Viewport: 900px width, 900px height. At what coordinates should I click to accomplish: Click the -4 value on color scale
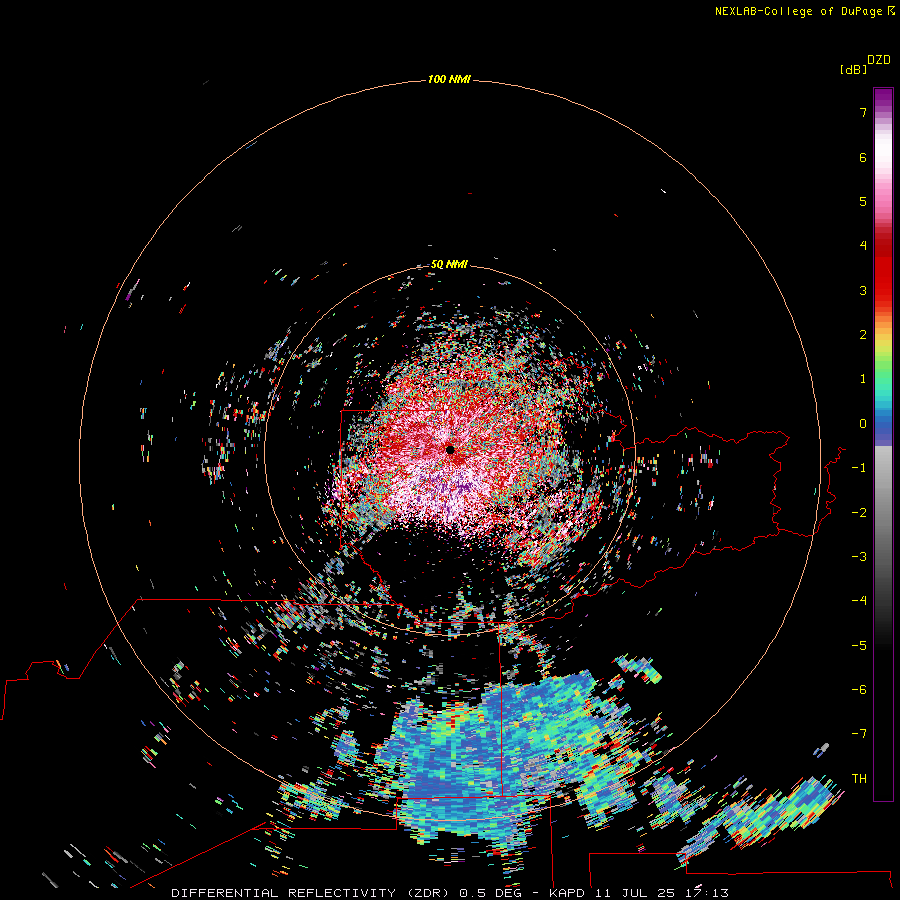pos(859,601)
